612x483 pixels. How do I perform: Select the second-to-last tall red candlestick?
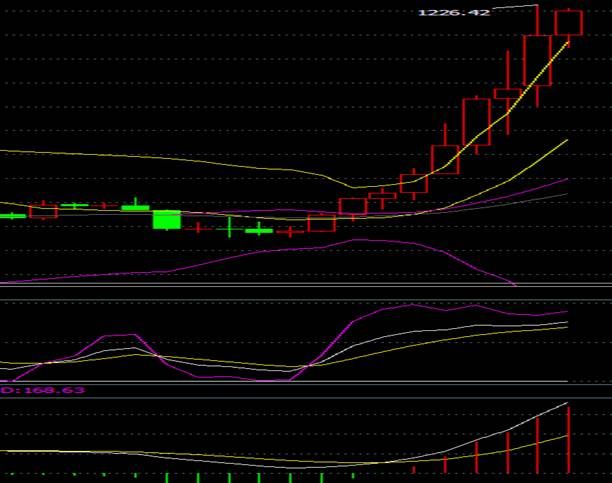[x=537, y=60]
